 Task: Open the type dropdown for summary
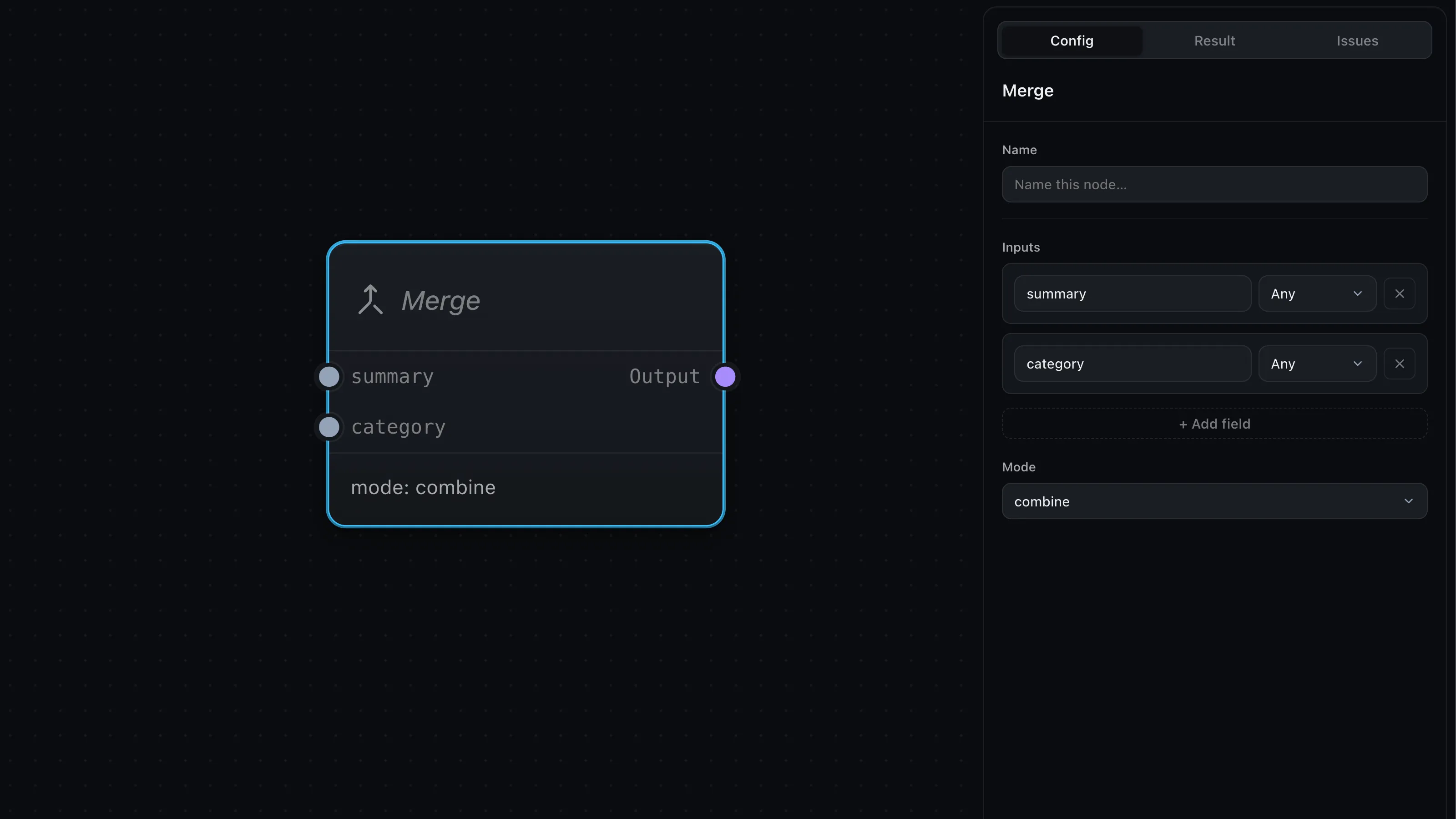pos(1317,293)
